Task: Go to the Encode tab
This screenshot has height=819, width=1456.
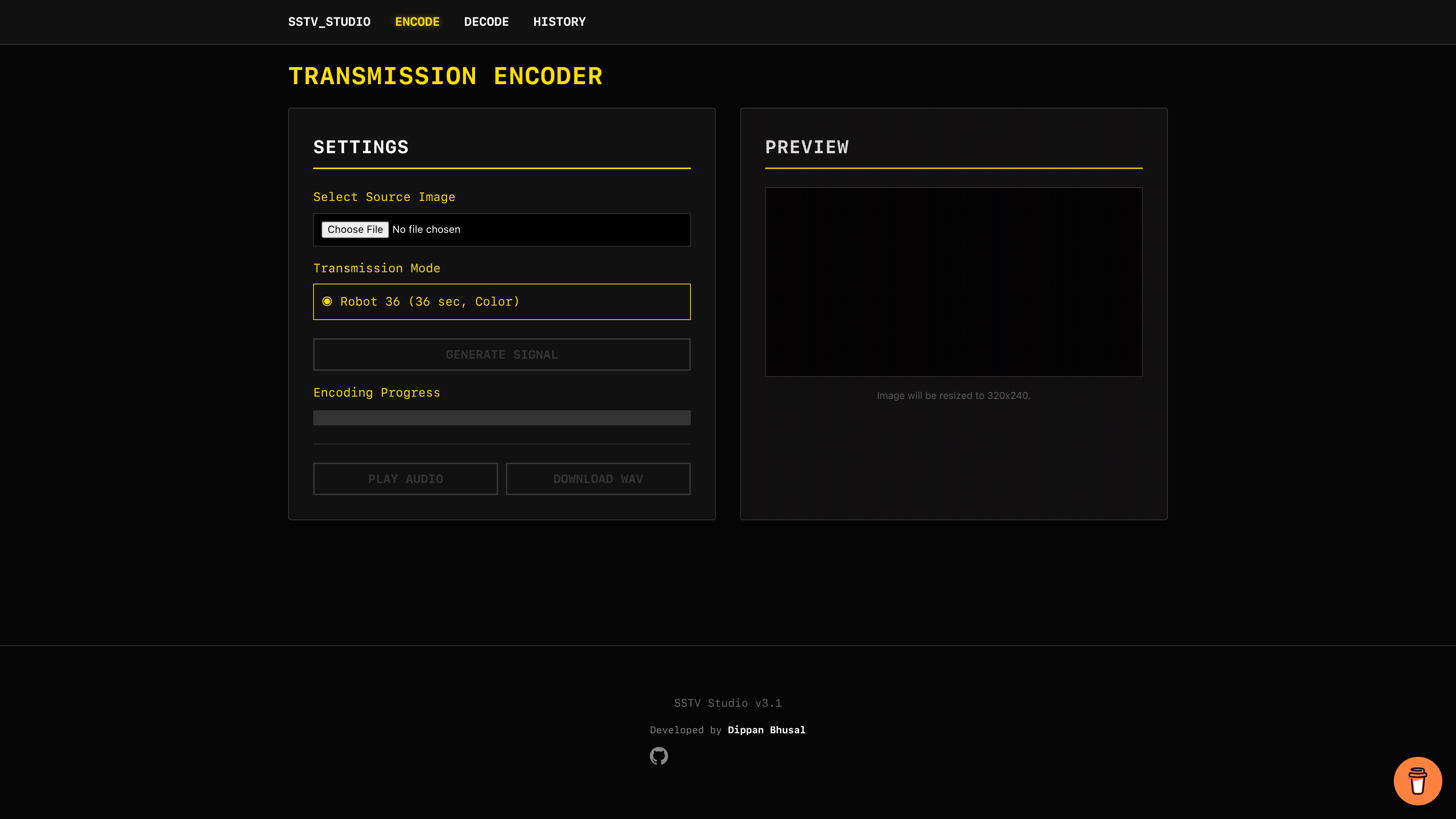Action: [417, 22]
